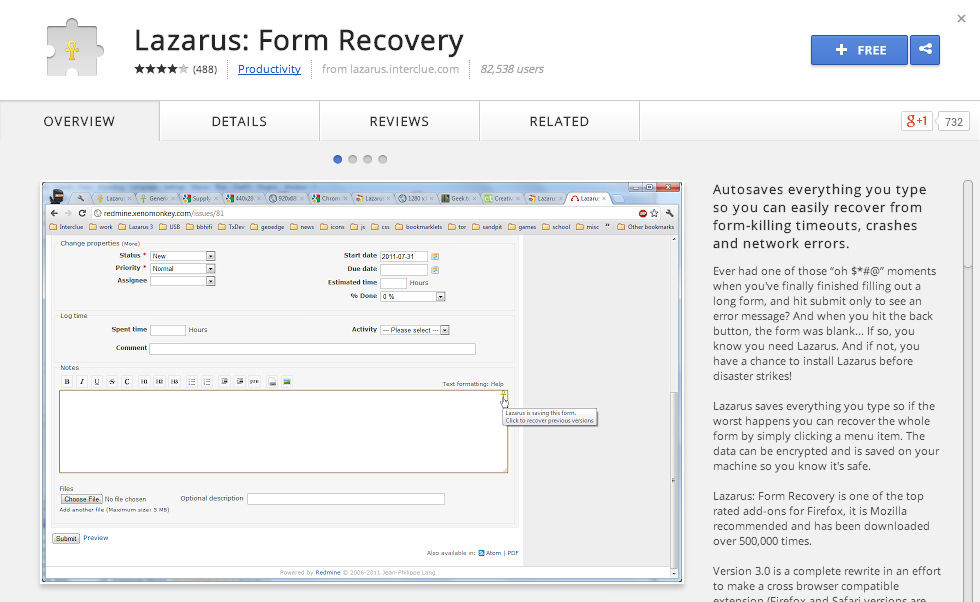Open the Productivity category link
980x602 pixels.
269,69
